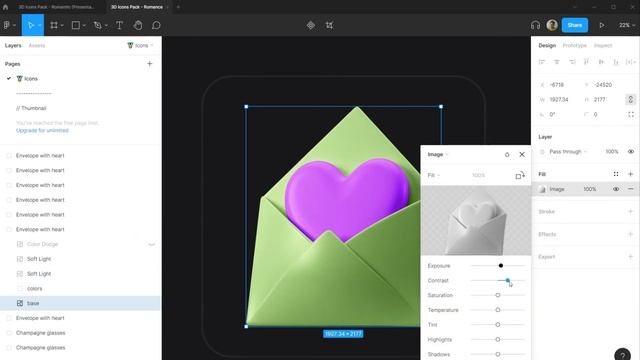Go to Figma home icon

click(5, 7)
